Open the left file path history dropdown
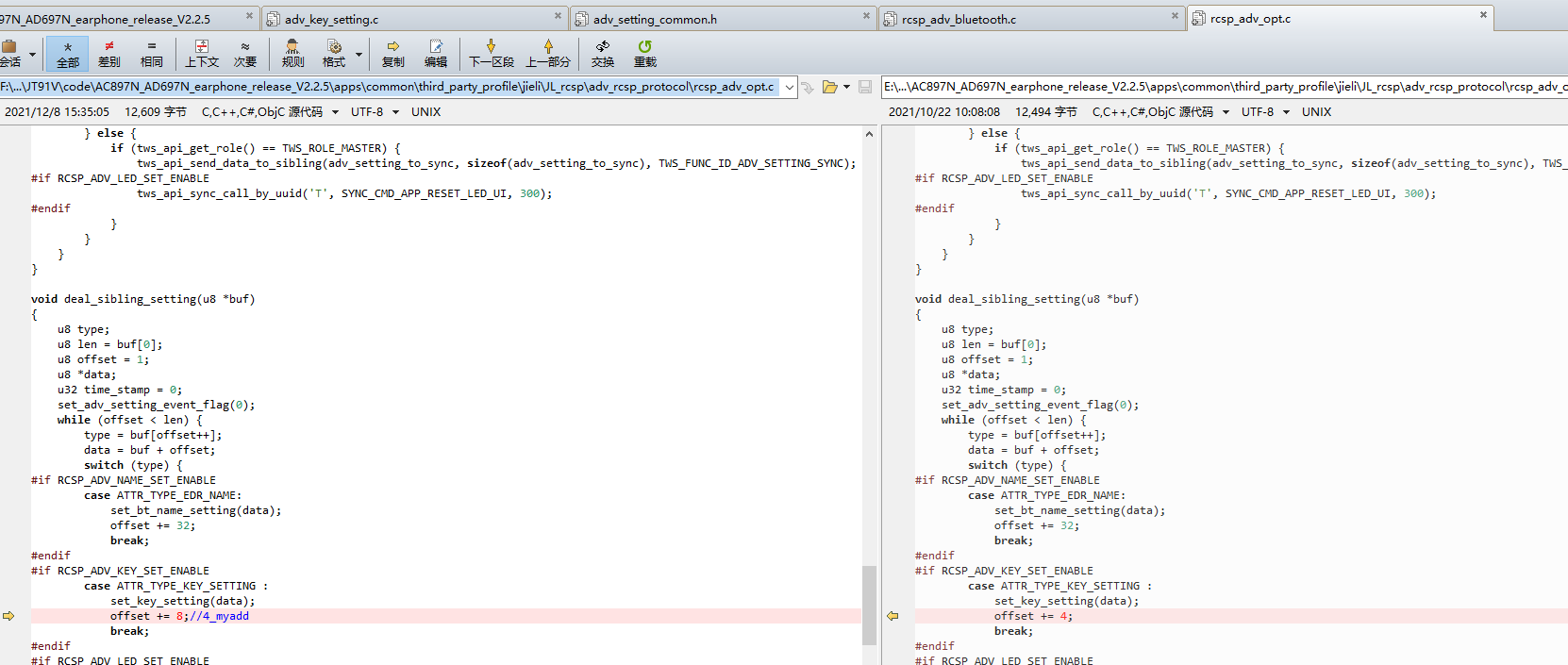The image size is (1568, 665). coord(789,87)
